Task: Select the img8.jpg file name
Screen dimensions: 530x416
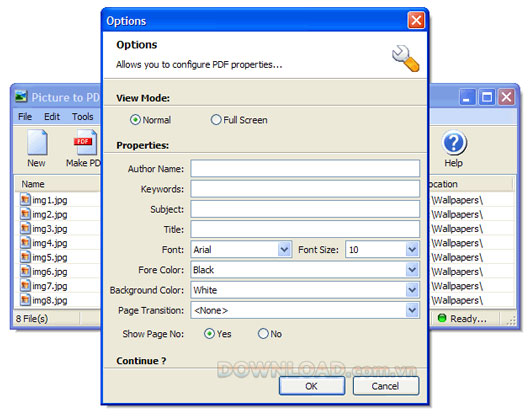Action: coord(50,300)
